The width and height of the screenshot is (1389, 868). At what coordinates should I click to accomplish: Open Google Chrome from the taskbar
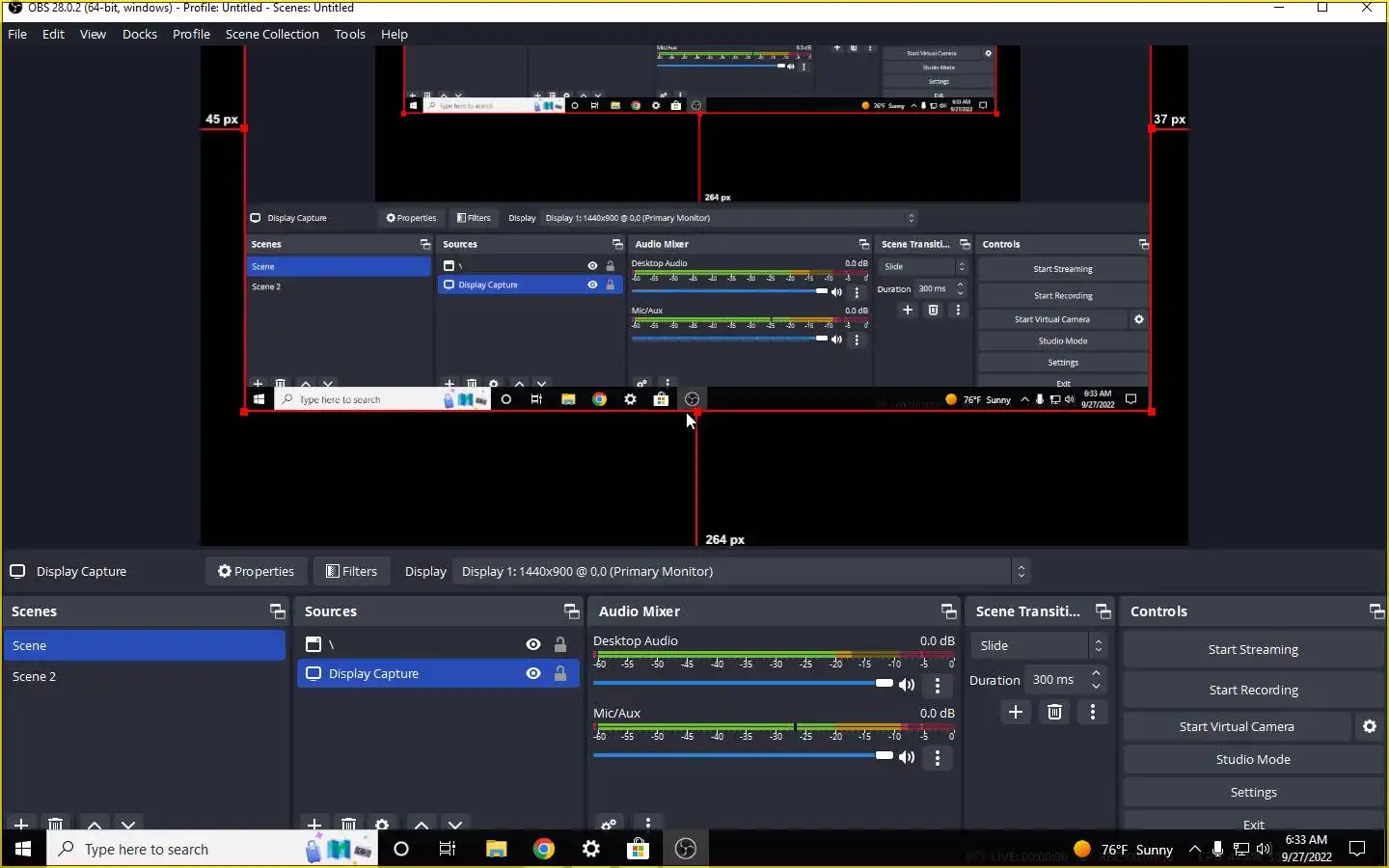[x=544, y=849]
